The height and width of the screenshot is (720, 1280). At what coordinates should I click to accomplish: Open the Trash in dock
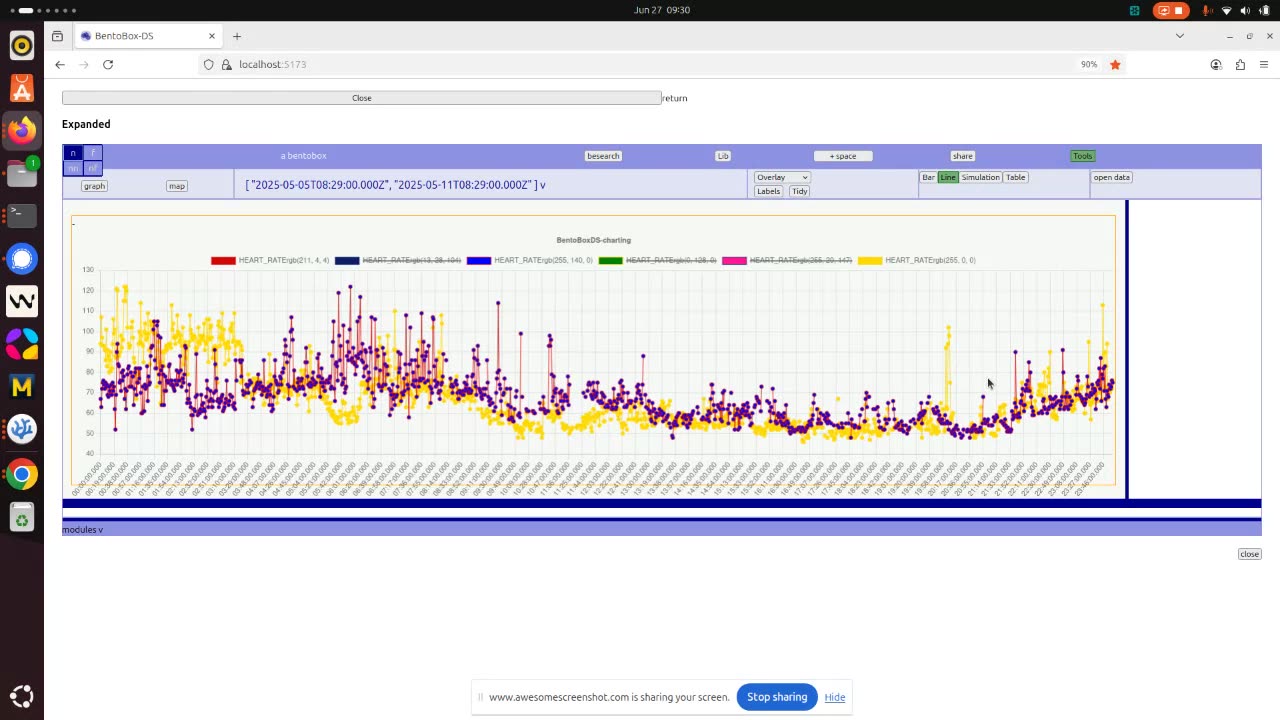22,517
